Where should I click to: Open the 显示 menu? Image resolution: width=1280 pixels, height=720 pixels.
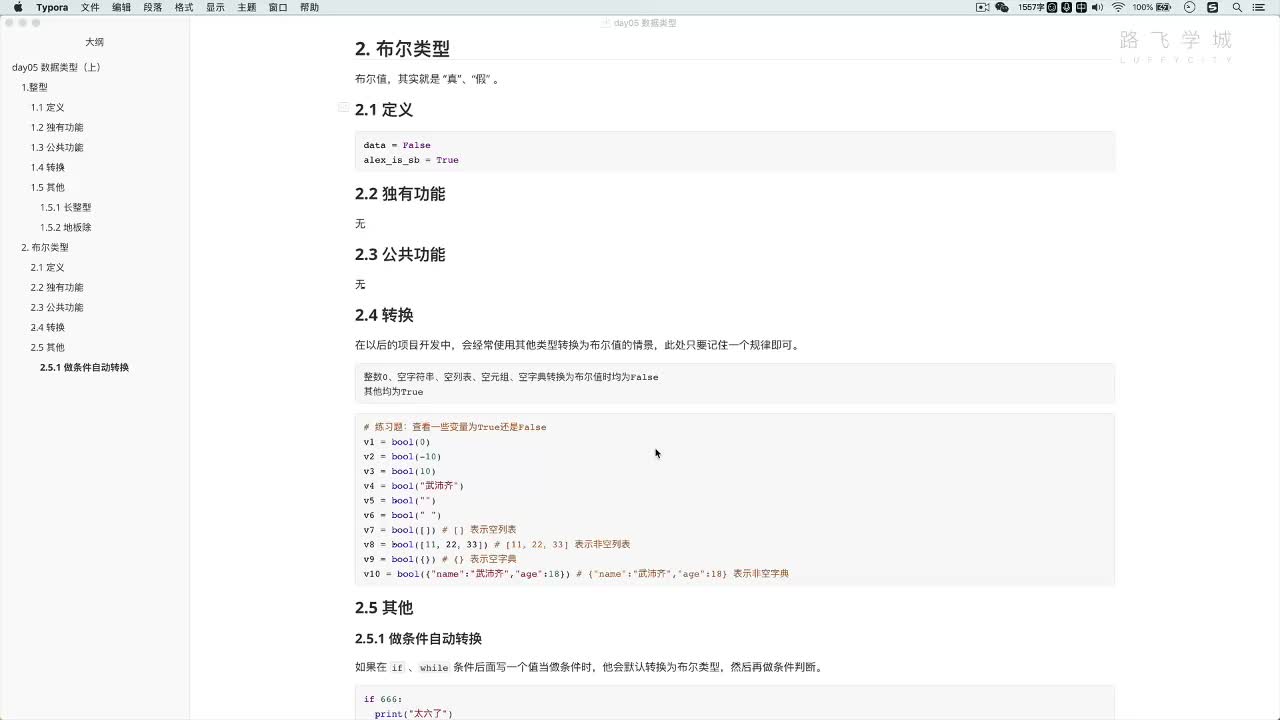point(215,7)
